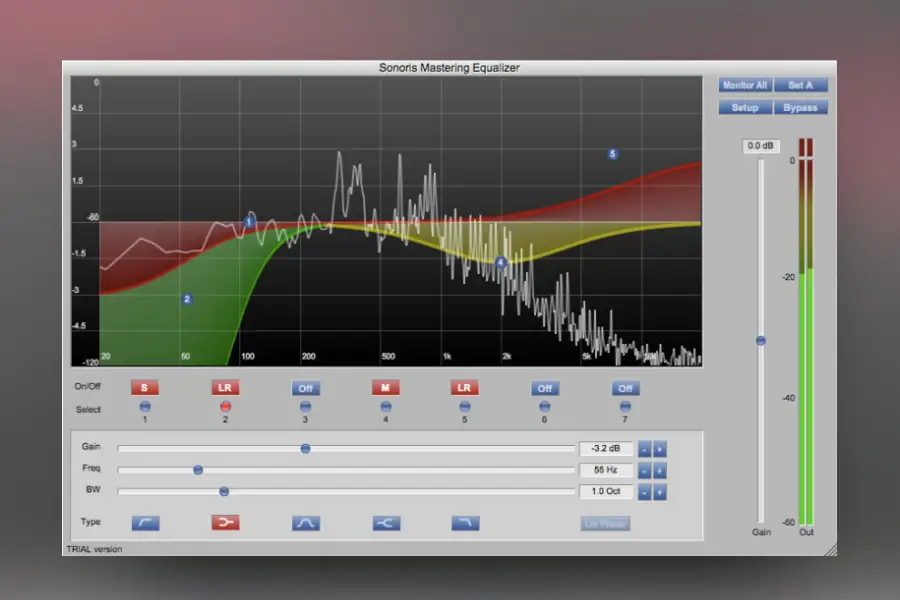Image resolution: width=900 pixels, height=600 pixels.
Task: Switch band 3 from Off to on
Action: tap(305, 388)
